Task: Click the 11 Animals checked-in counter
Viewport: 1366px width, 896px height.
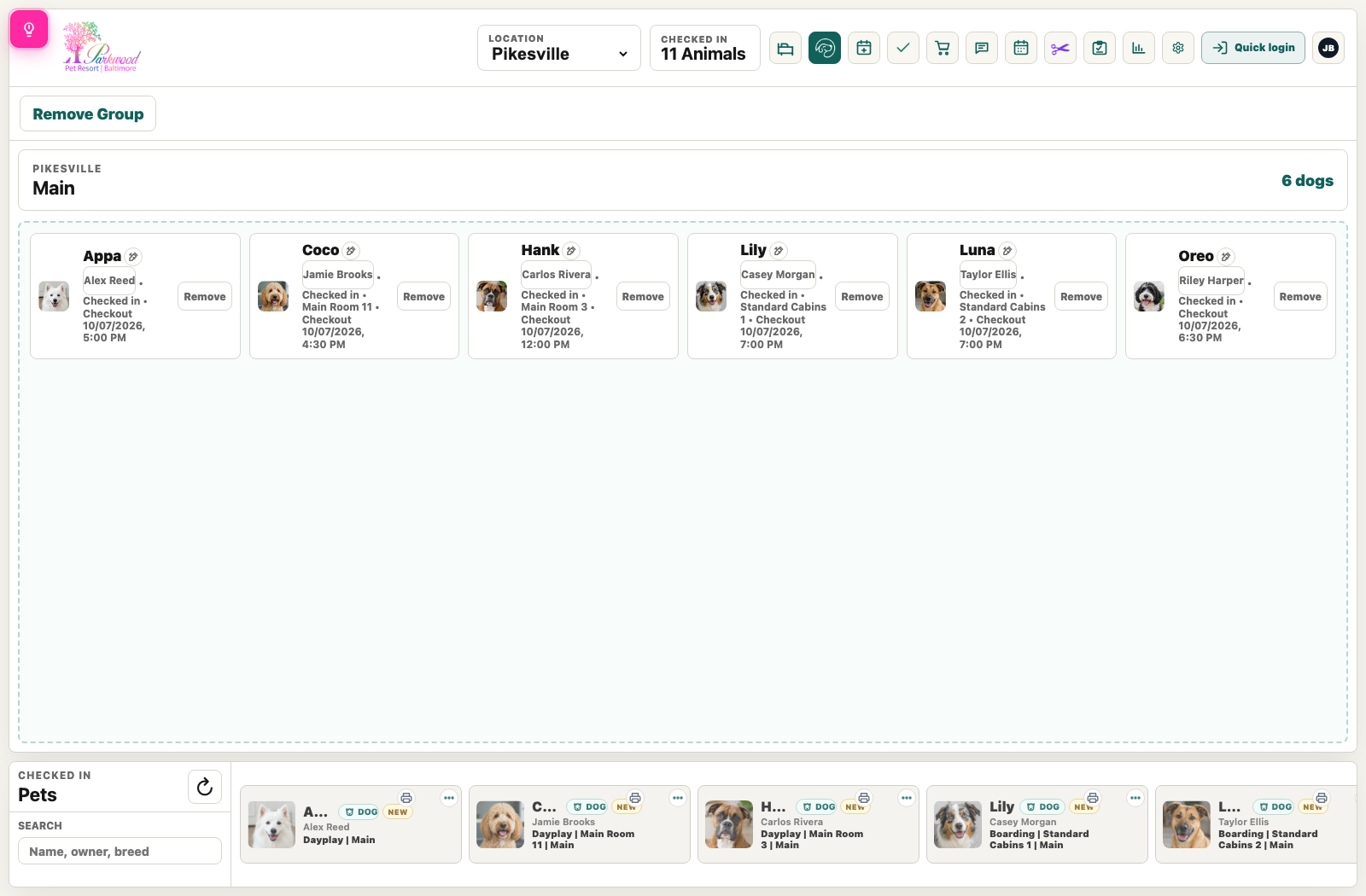Action: tap(705, 48)
